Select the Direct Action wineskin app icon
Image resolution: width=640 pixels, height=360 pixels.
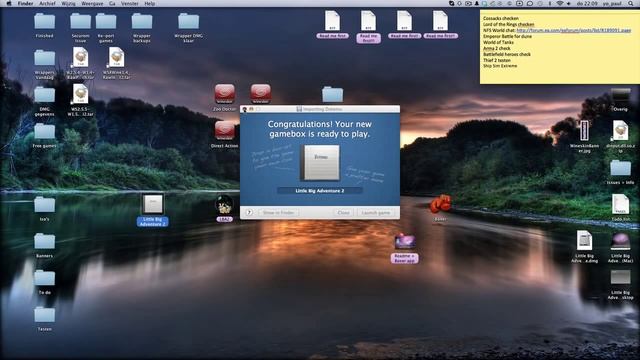click(224, 131)
